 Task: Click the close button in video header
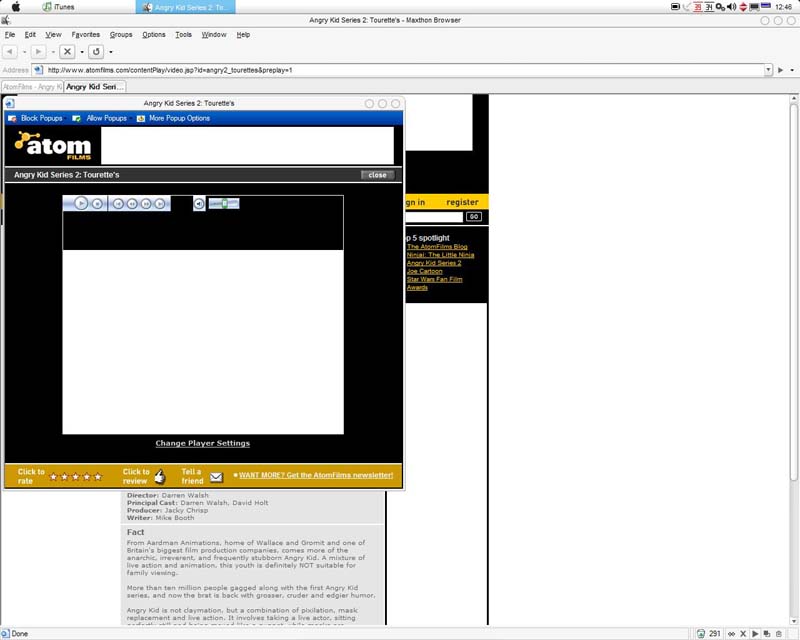pos(377,175)
